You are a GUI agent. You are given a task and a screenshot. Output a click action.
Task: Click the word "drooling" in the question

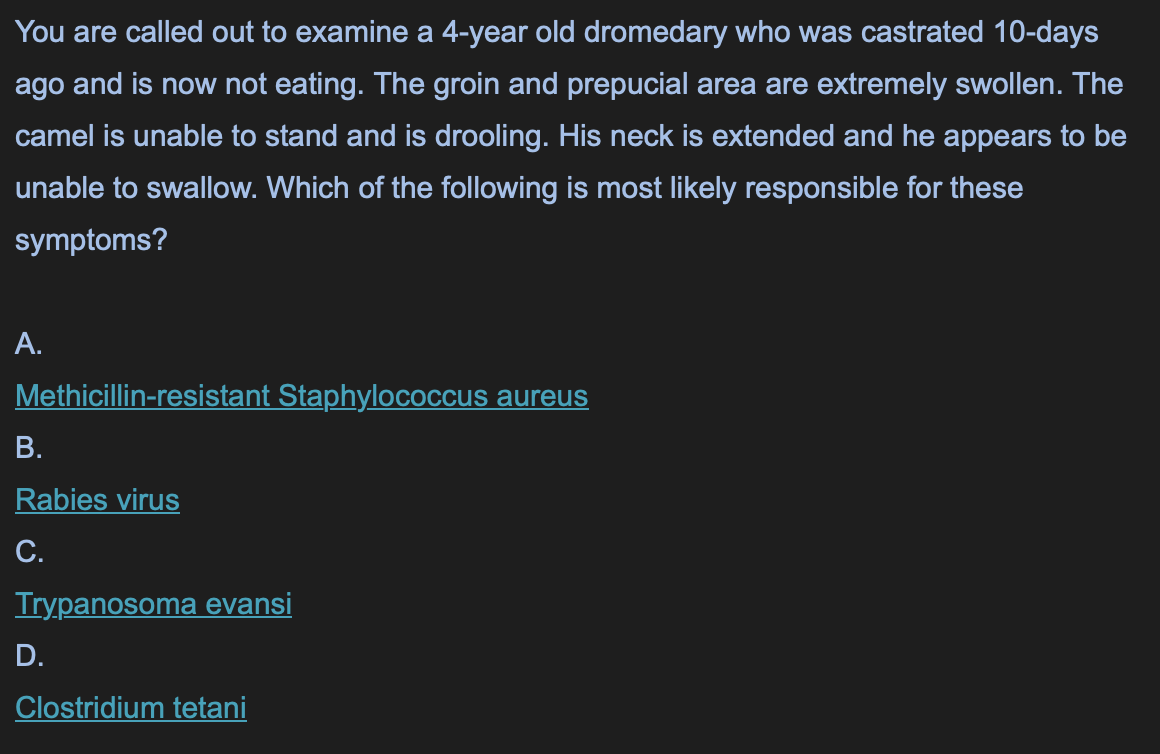coord(490,136)
